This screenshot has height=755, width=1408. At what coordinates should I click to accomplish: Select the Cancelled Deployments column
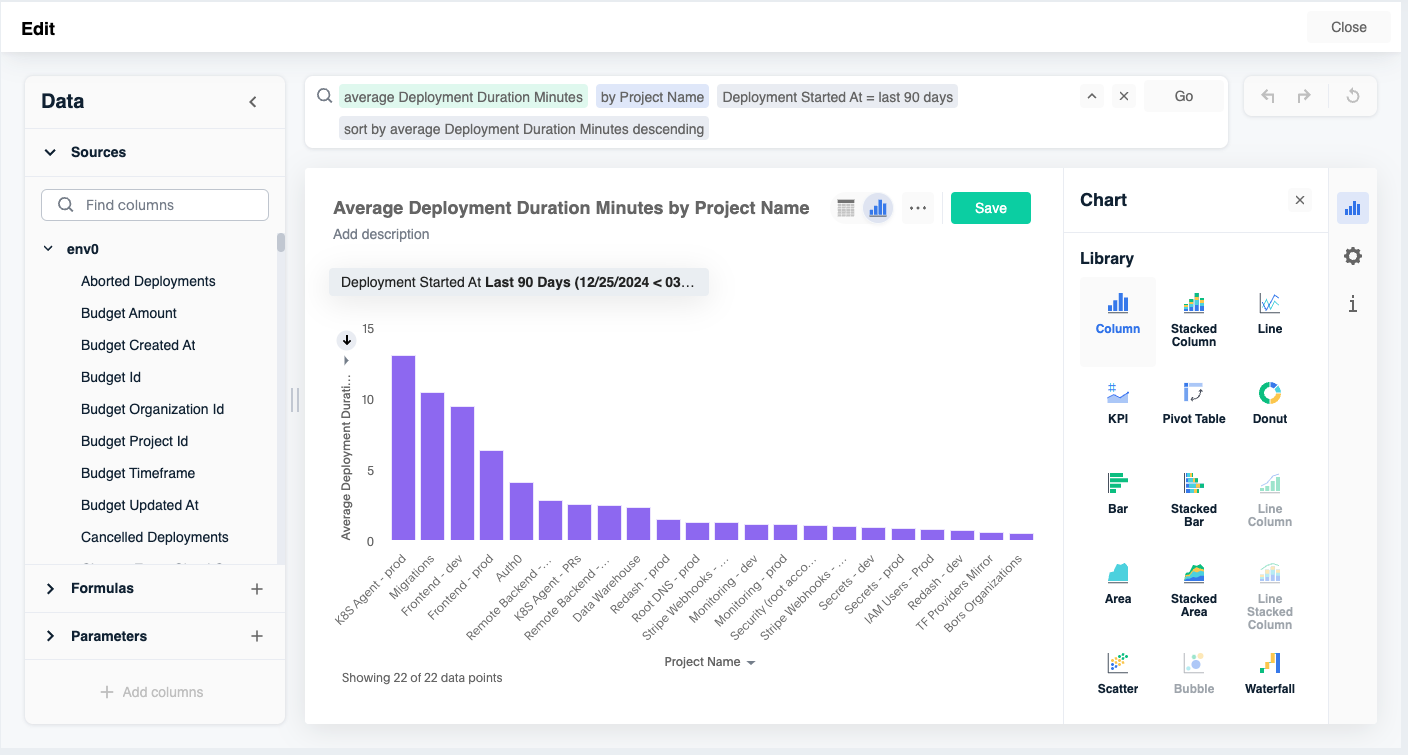(155, 537)
